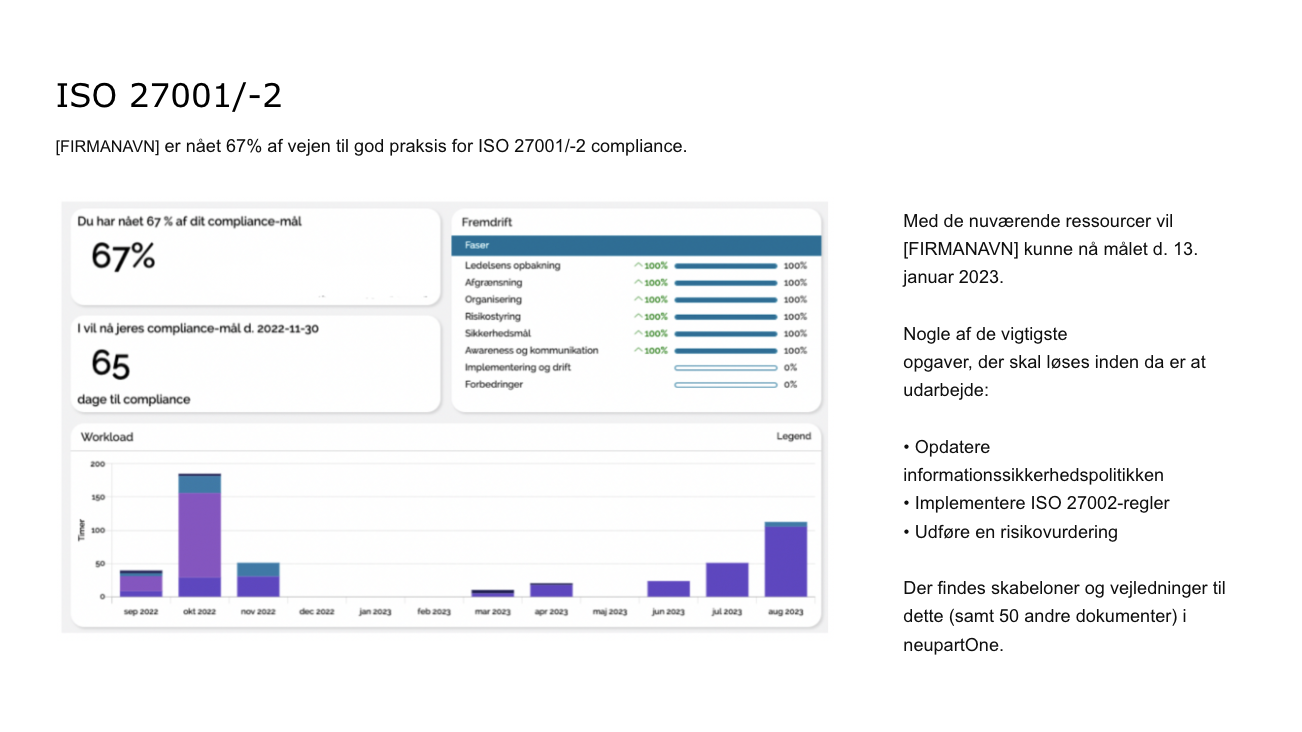
Task: Select the Implementering og drift phase label
Action: [518, 368]
